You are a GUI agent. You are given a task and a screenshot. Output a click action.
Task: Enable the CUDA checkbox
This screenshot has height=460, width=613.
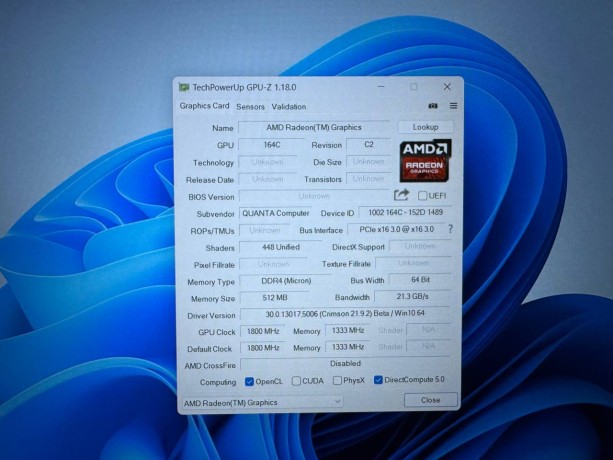pos(297,381)
